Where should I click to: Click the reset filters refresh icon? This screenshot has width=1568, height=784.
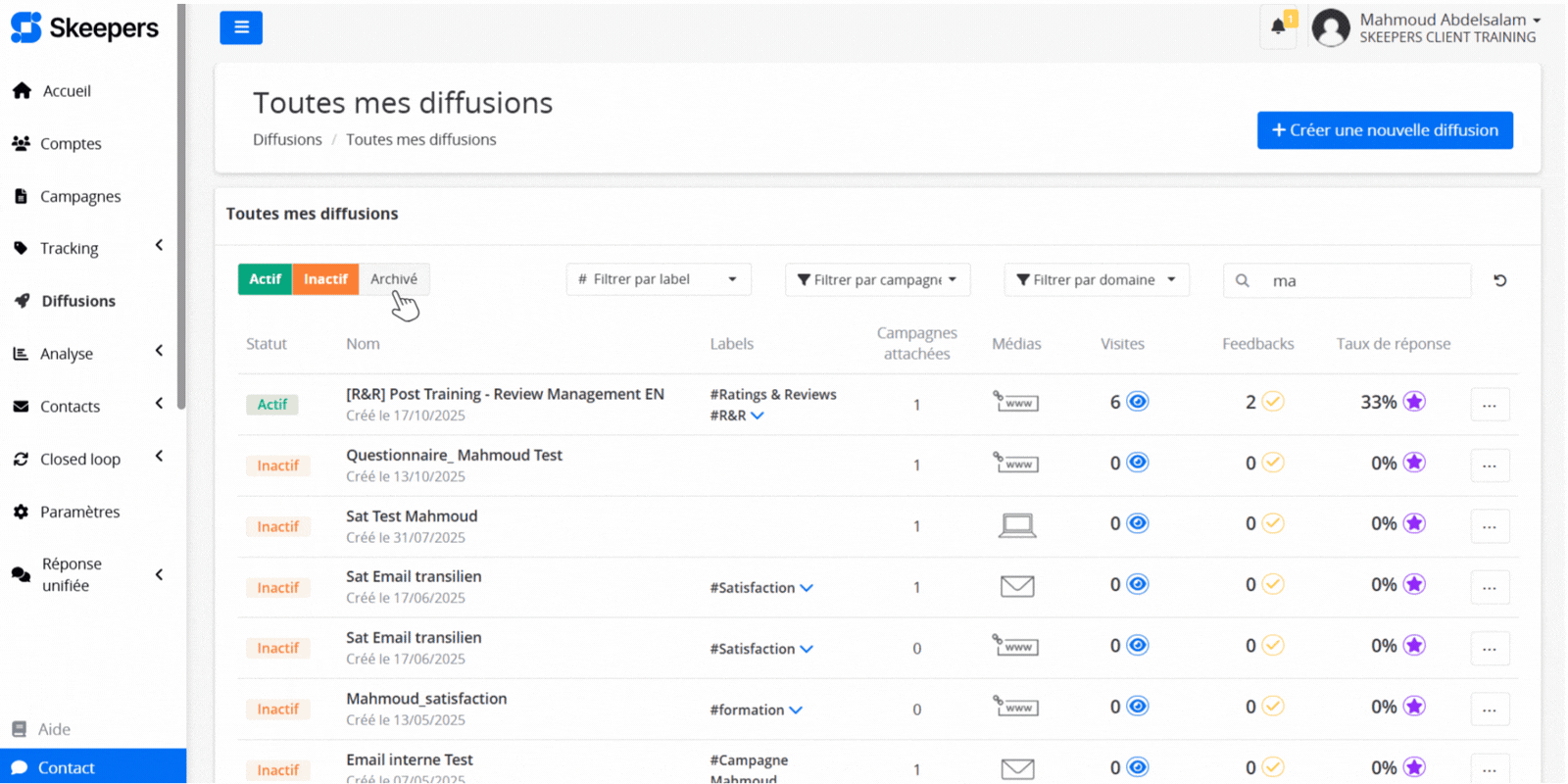(x=1499, y=280)
